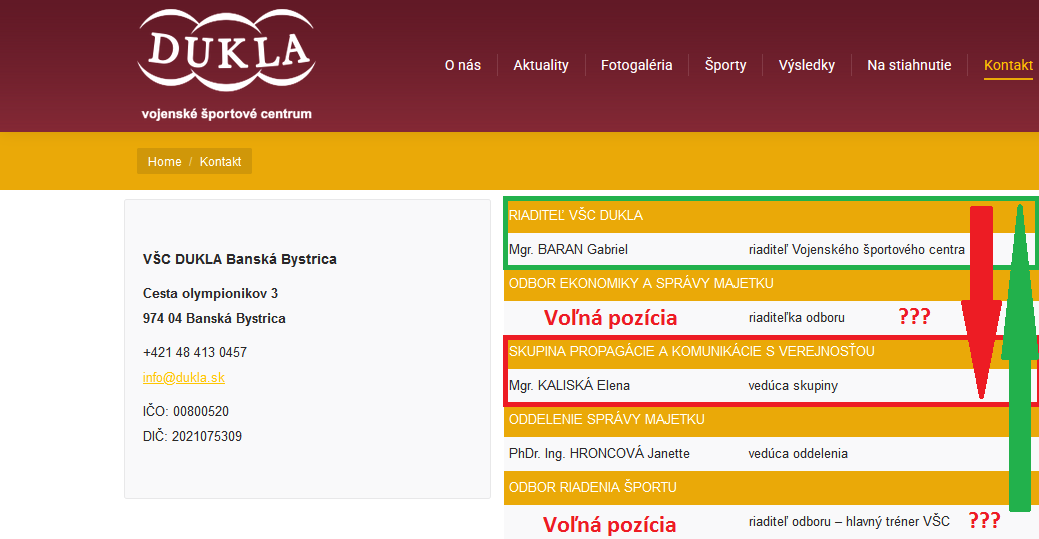The width and height of the screenshot is (1039, 539).
Task: Open the Športy menu item
Action: [725, 65]
